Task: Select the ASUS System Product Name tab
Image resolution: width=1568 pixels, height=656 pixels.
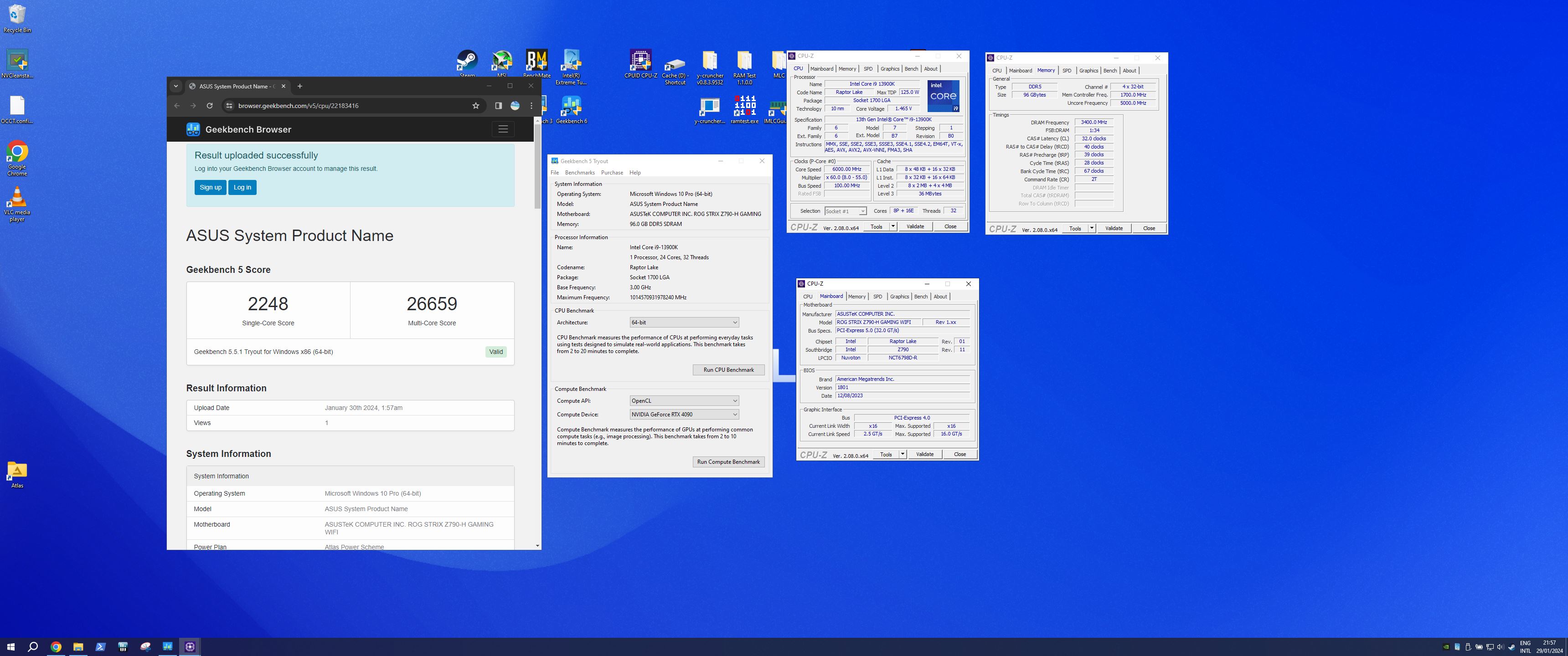Action: [237, 87]
